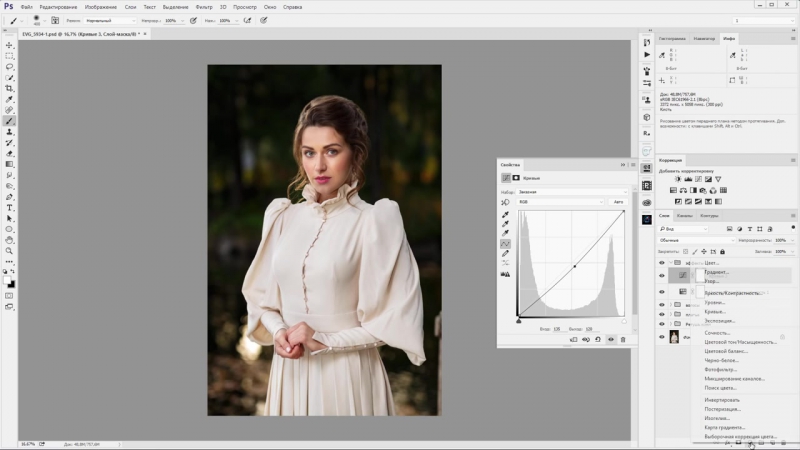Toggle pressure for opacity in options bar
The width and height of the screenshot is (800, 450).
[x=193, y=20]
